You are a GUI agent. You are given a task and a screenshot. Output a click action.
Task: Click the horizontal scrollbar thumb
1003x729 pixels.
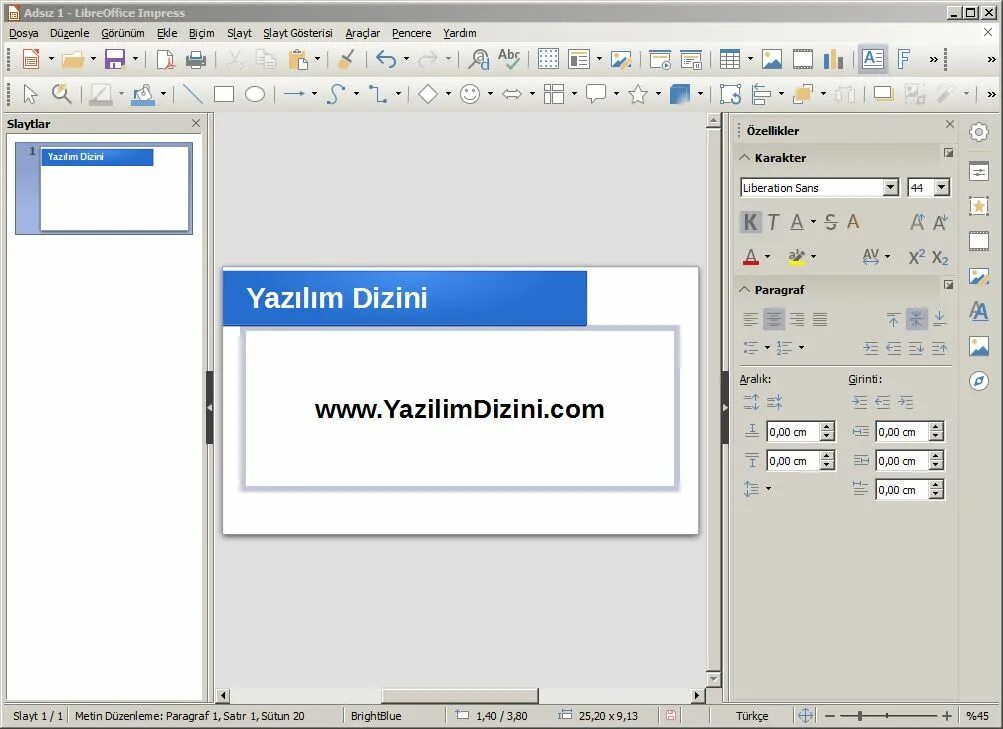460,695
